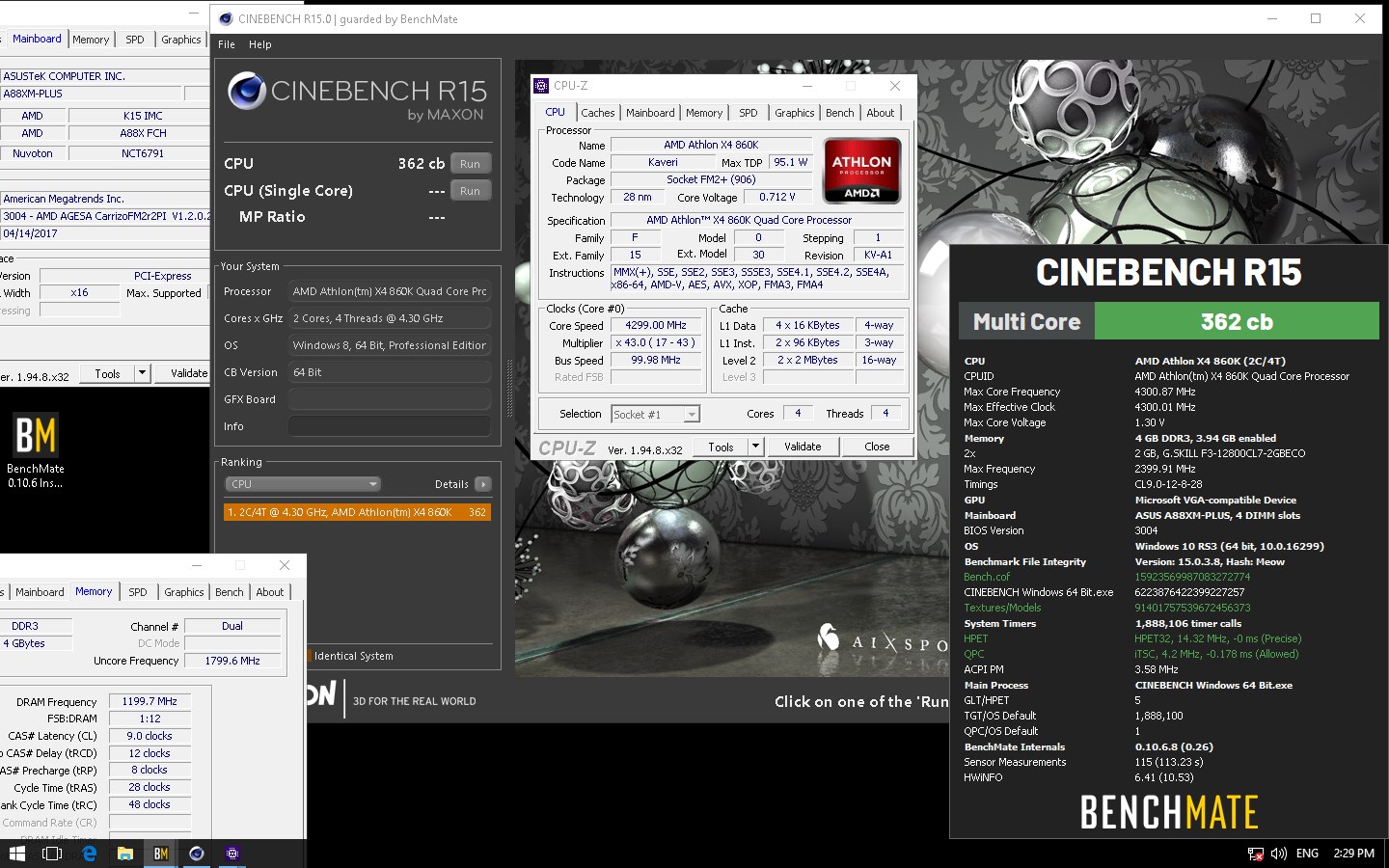Open File Explorer from the taskbar
This screenshot has width=1389, height=868.
click(x=124, y=854)
